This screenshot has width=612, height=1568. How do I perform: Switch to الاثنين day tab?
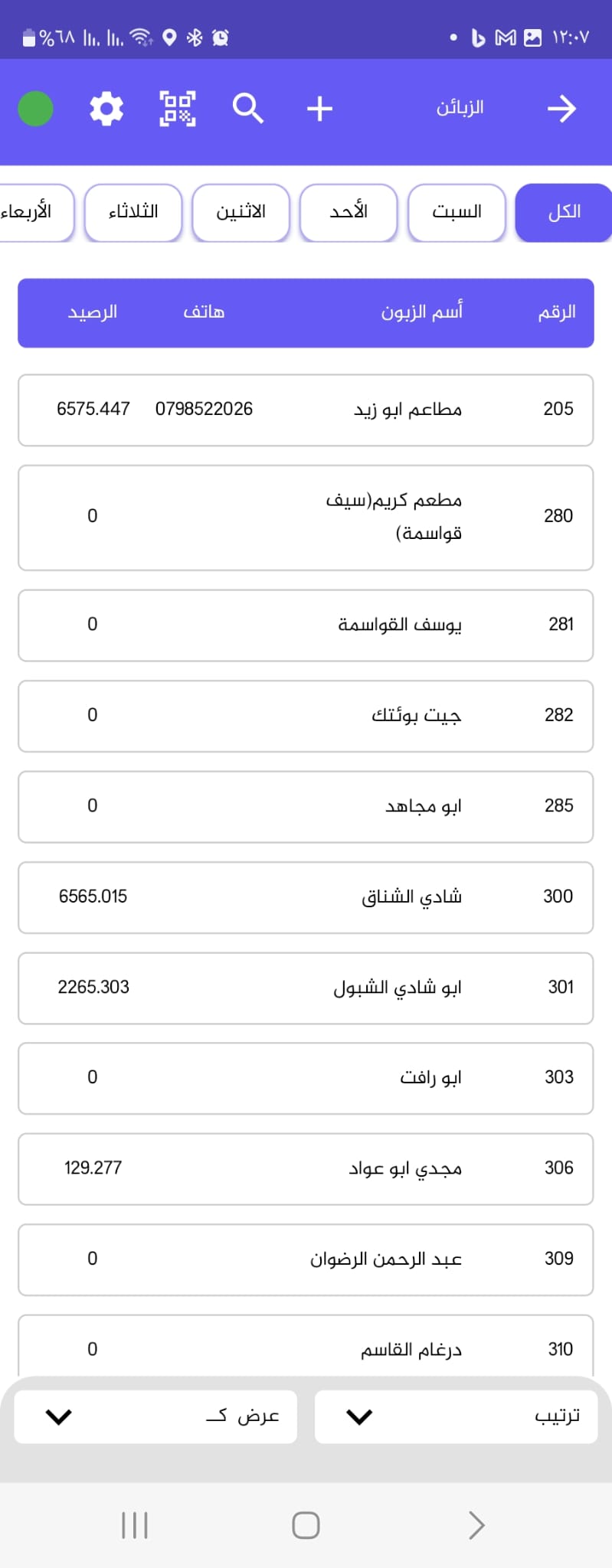[x=241, y=212]
